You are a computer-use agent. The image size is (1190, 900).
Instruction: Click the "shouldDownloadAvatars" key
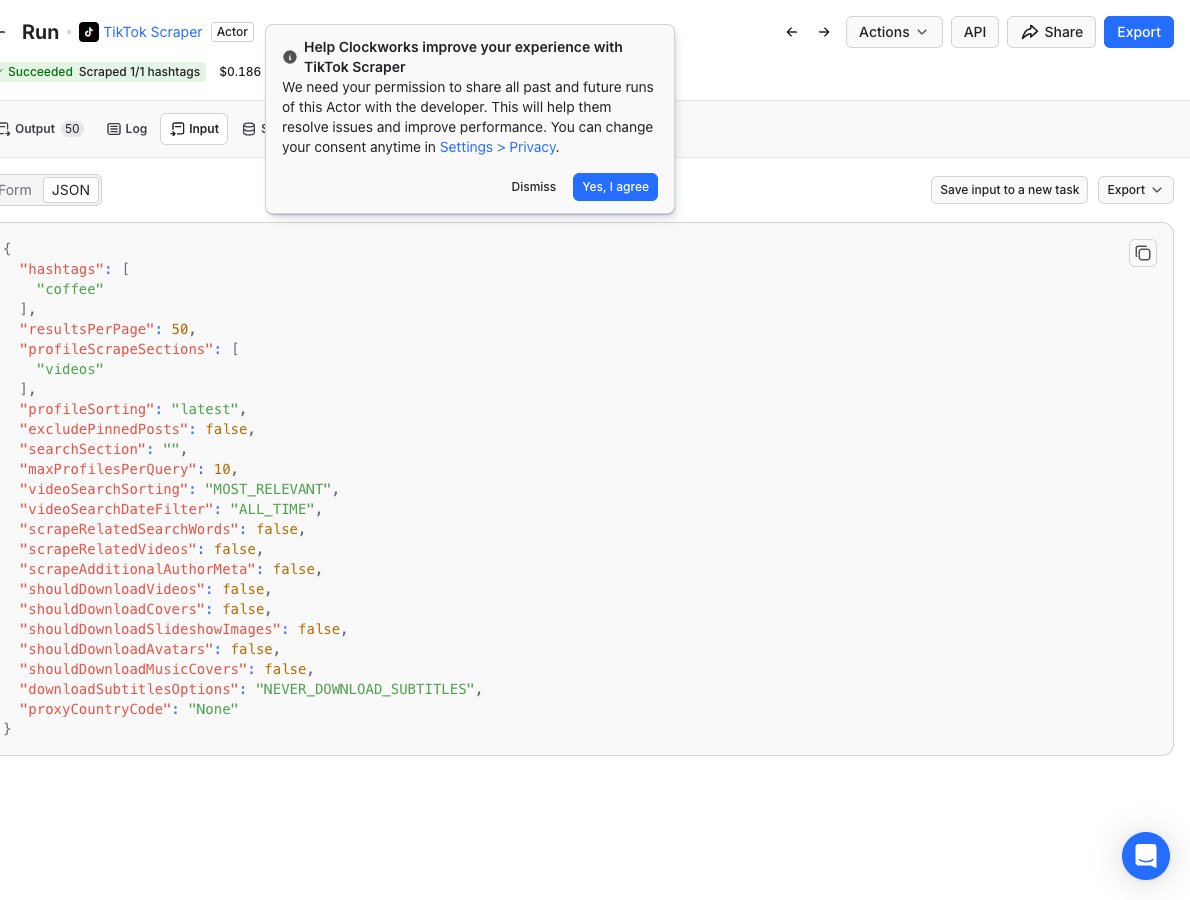[x=116, y=650]
